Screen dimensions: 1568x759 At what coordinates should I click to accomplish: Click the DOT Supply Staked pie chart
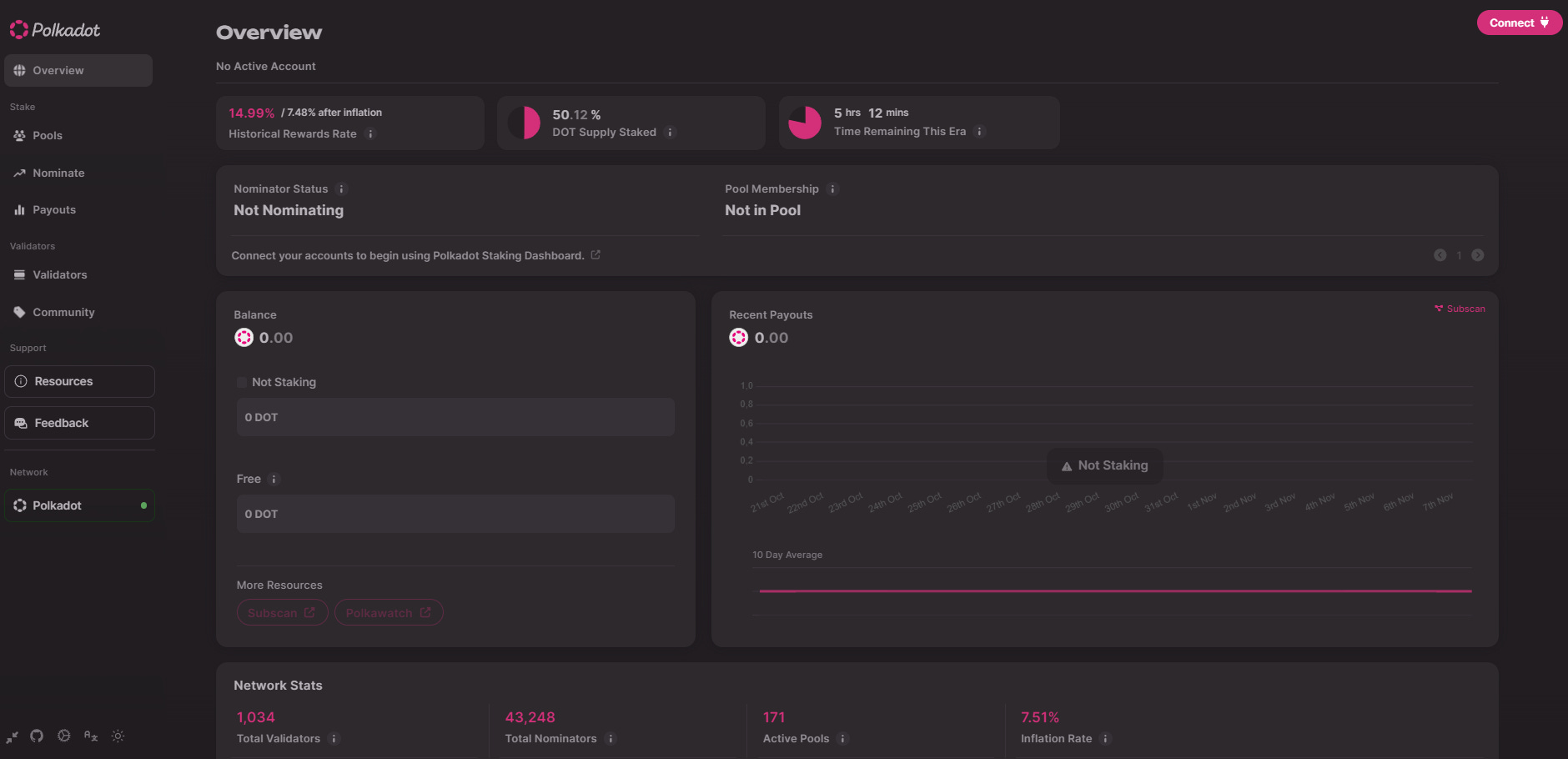(525, 123)
